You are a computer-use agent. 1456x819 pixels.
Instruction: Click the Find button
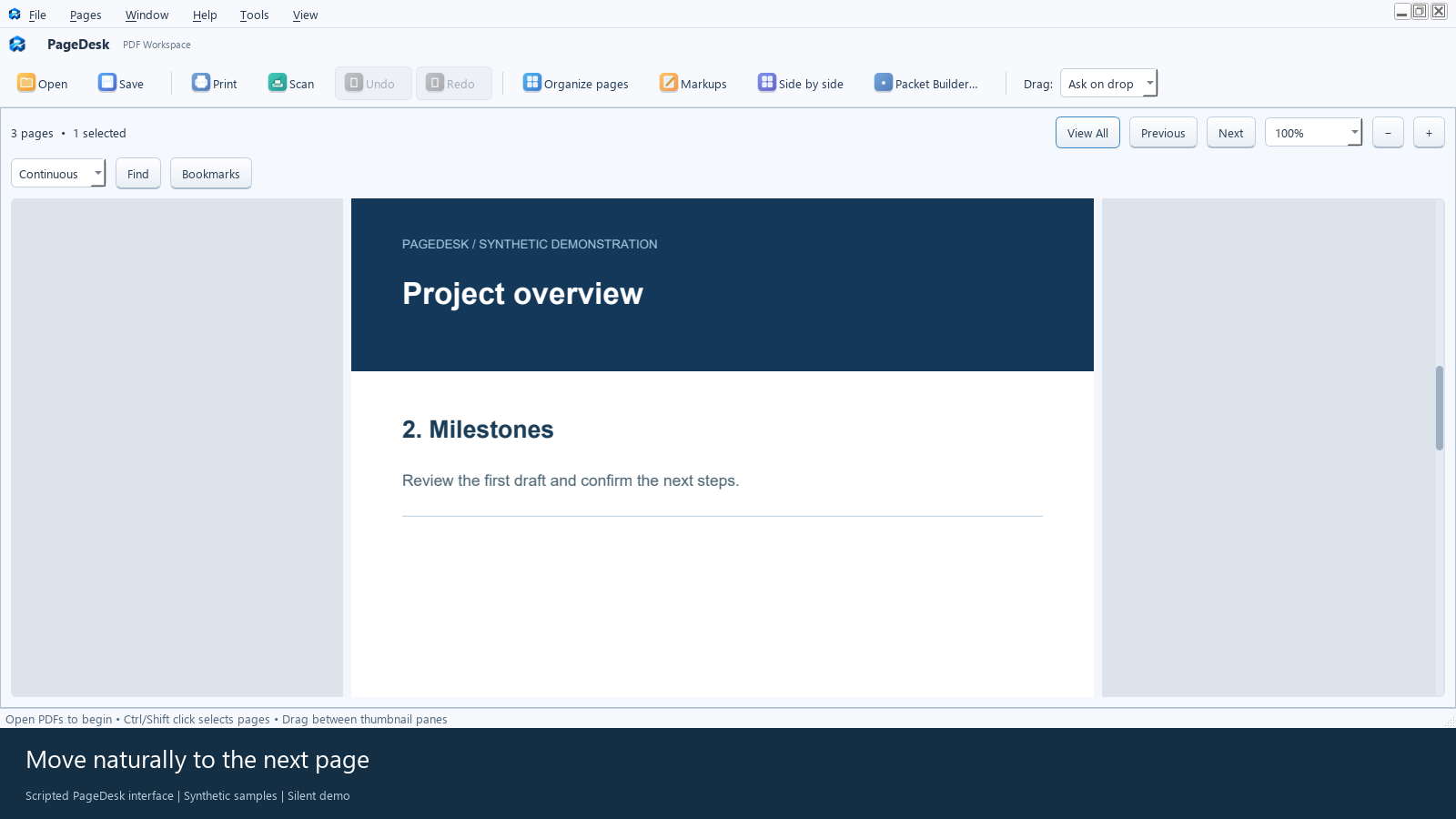(x=138, y=174)
